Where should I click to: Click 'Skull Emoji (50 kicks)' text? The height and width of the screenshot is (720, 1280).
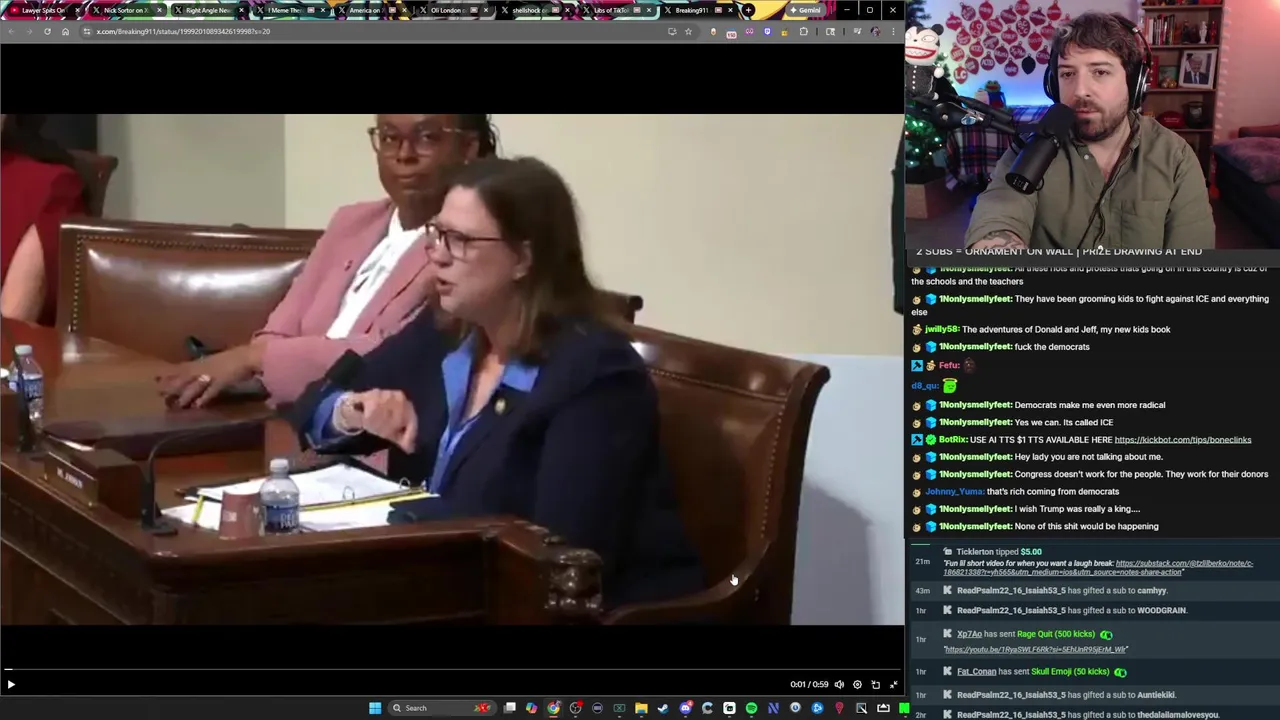pos(1069,672)
